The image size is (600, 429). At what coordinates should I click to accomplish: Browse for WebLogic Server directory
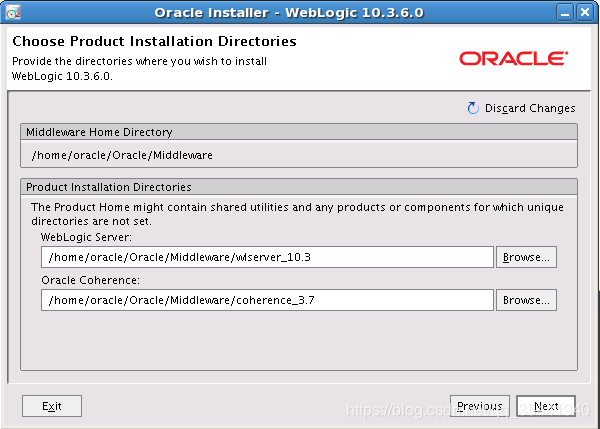click(x=526, y=257)
